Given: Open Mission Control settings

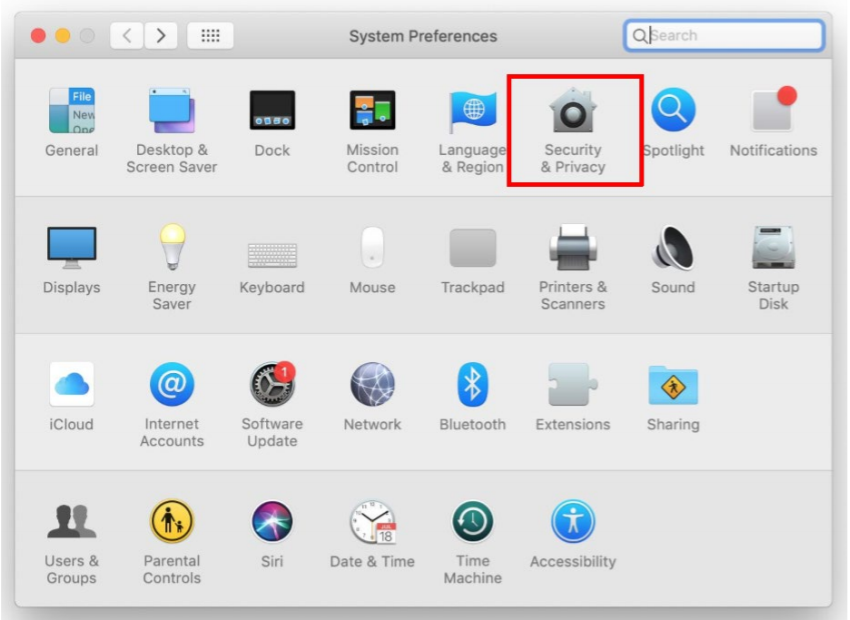Looking at the screenshot, I should [x=372, y=112].
